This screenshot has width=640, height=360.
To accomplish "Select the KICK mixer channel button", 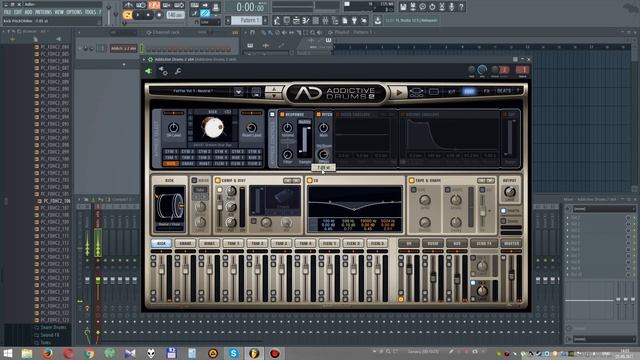I will pyautogui.click(x=161, y=243).
